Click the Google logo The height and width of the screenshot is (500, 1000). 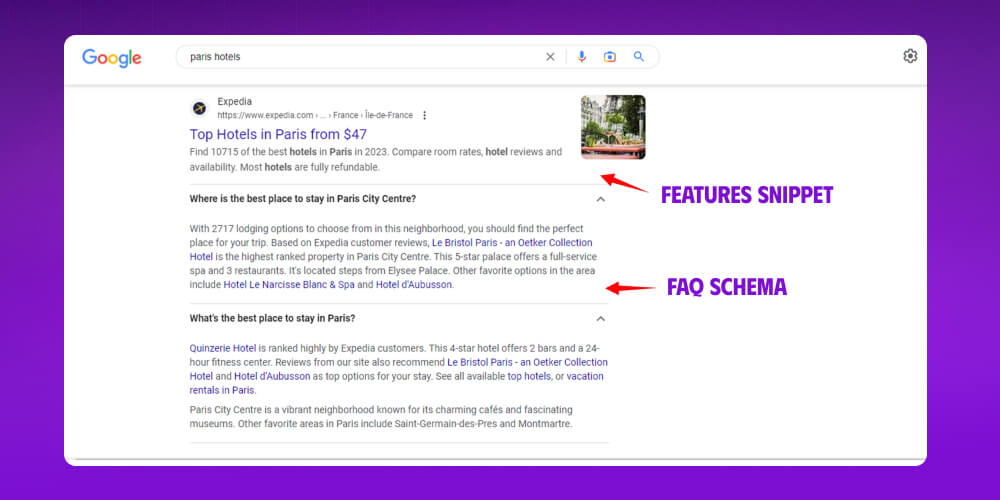tap(112, 58)
